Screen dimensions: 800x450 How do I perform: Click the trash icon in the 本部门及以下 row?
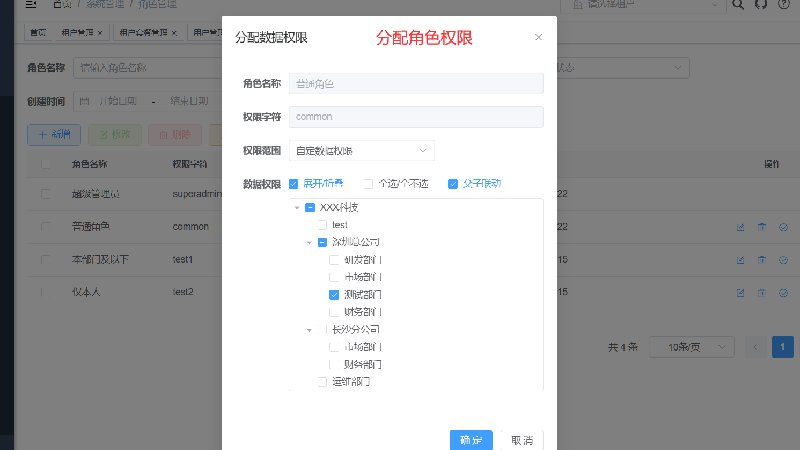[762, 260]
